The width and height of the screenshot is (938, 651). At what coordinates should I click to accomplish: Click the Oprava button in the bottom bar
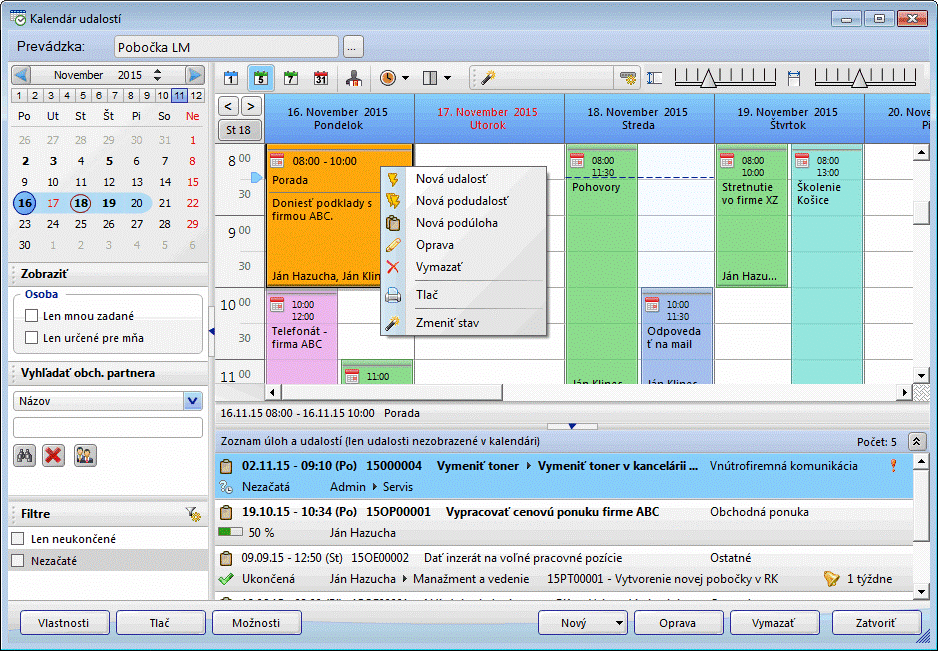point(678,623)
